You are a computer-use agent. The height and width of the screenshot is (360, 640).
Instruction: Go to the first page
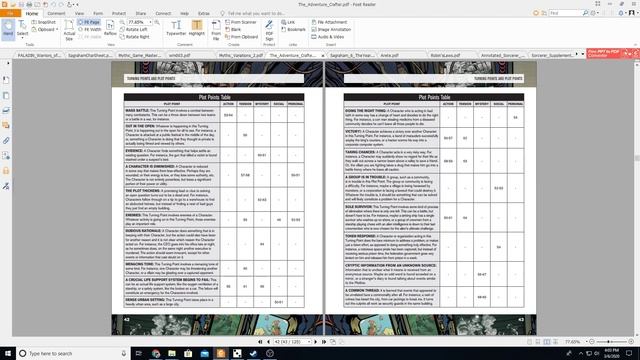coord(260,342)
